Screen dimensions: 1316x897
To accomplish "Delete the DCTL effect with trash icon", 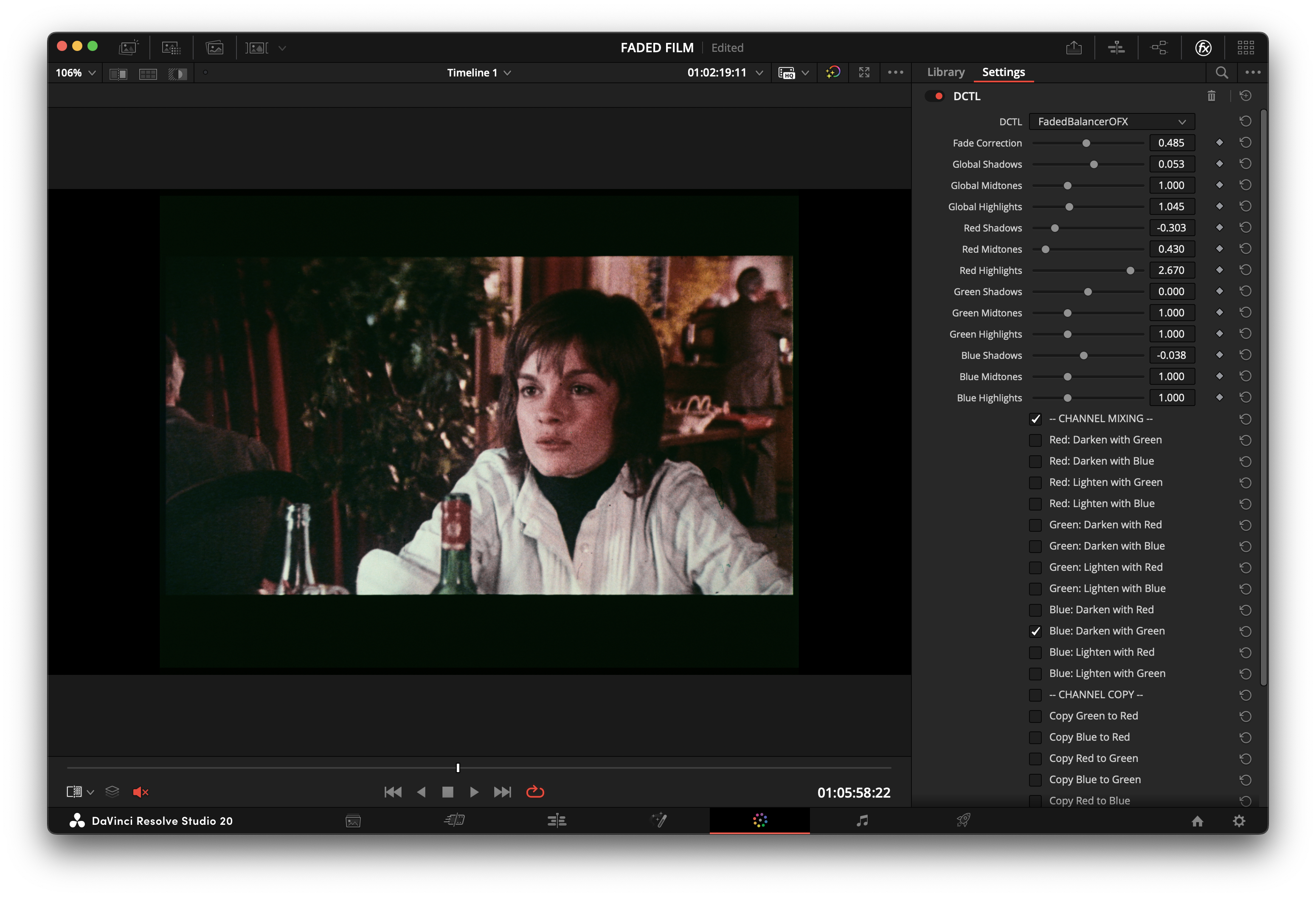I will point(1211,96).
